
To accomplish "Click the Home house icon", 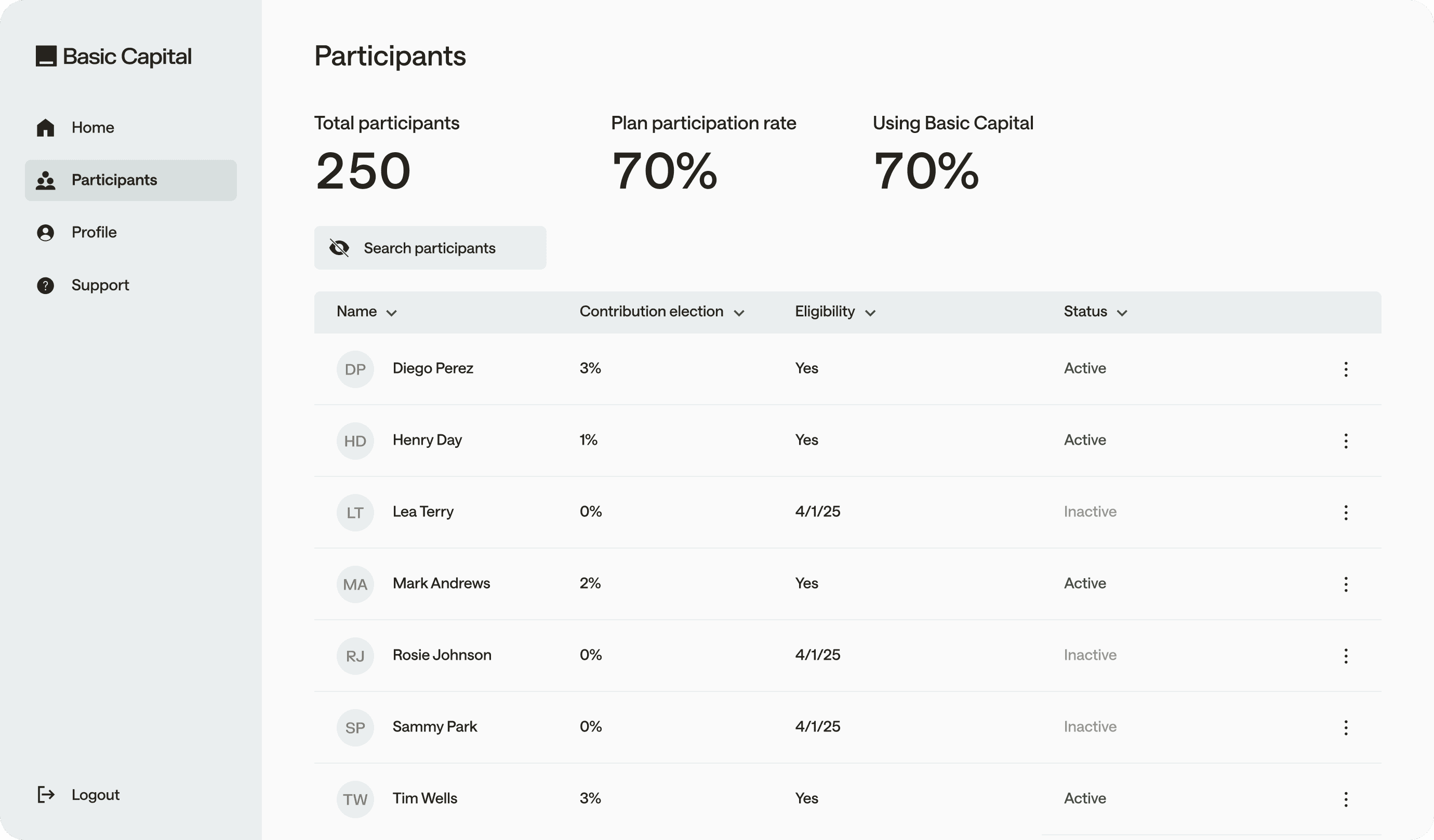I will point(46,127).
